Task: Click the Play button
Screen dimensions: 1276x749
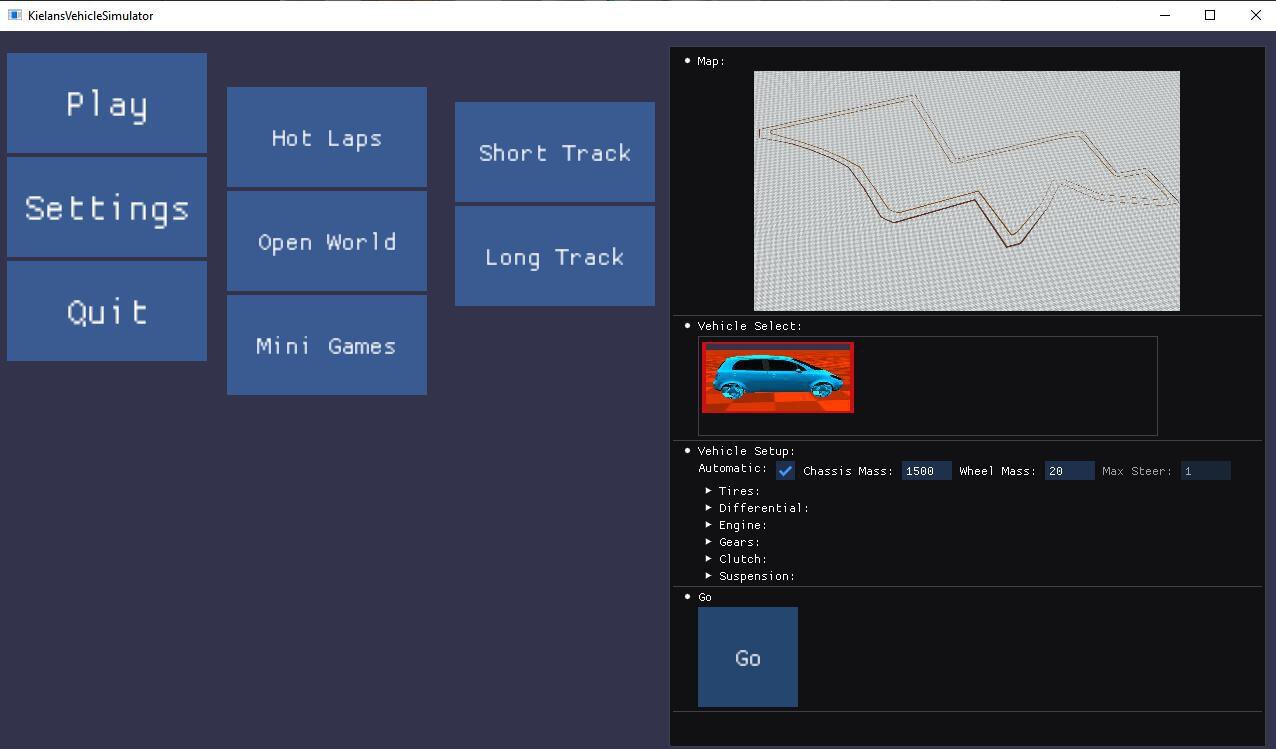Action: coord(107,103)
